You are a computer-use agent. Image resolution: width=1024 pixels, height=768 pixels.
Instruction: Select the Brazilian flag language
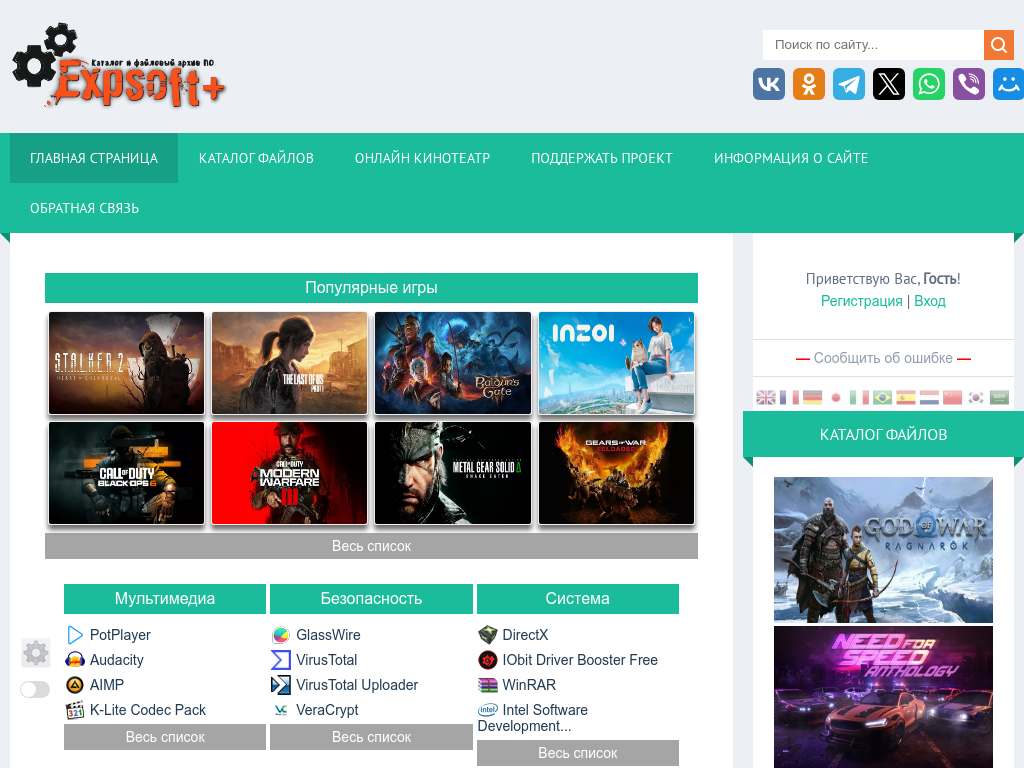point(882,397)
